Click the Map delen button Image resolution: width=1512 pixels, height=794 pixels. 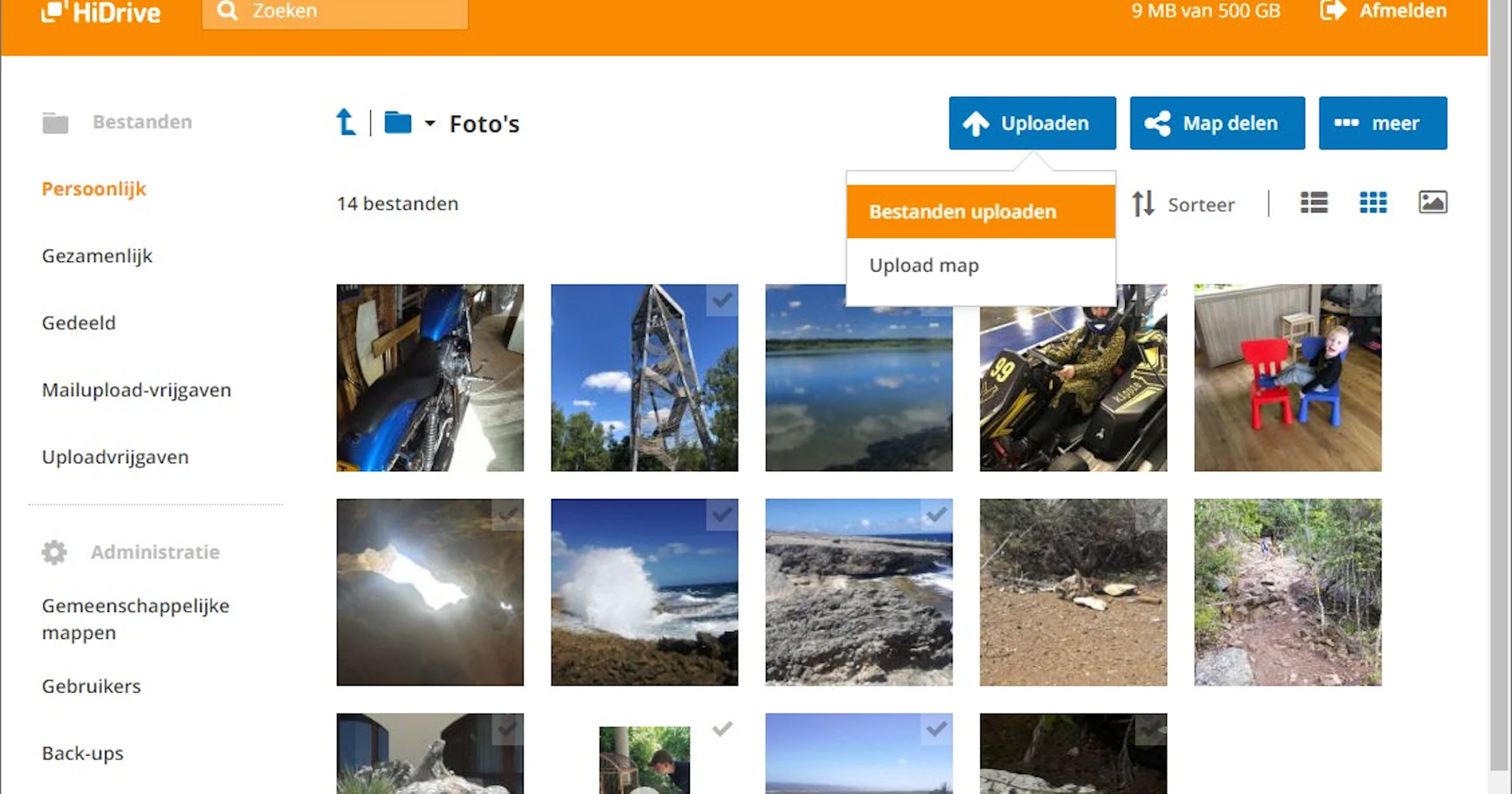tap(1217, 123)
